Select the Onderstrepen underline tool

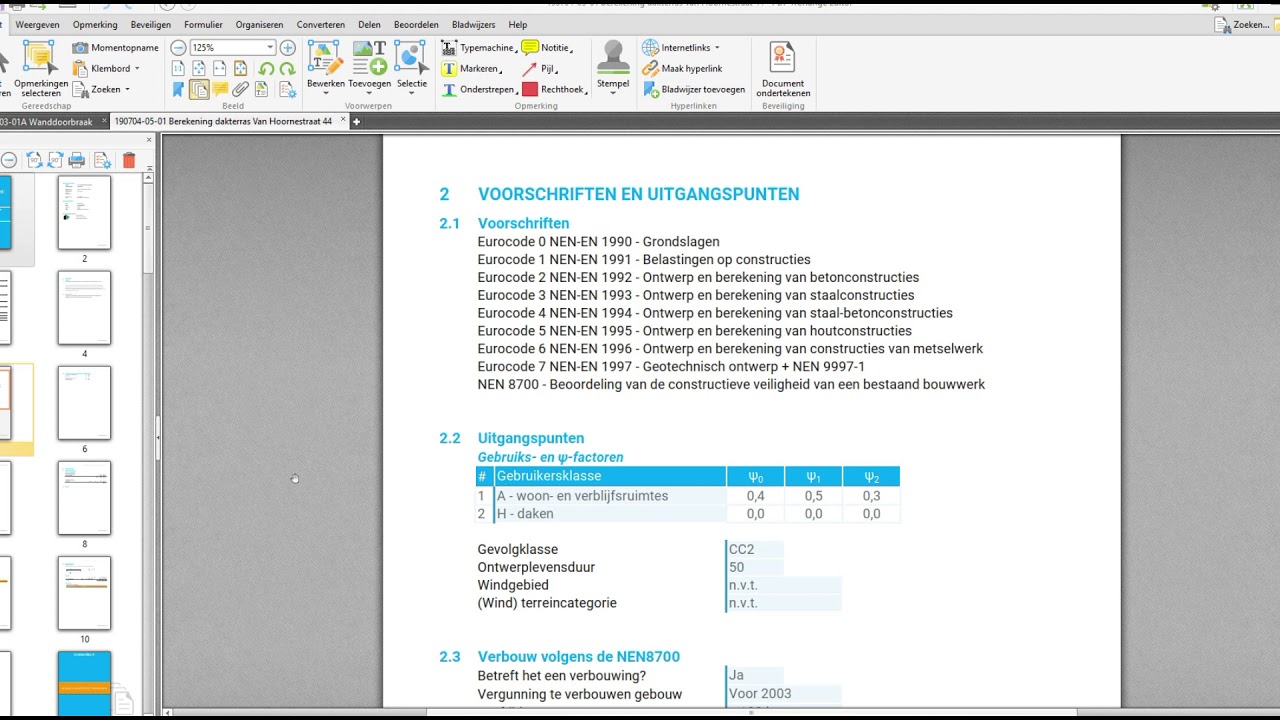[478, 90]
